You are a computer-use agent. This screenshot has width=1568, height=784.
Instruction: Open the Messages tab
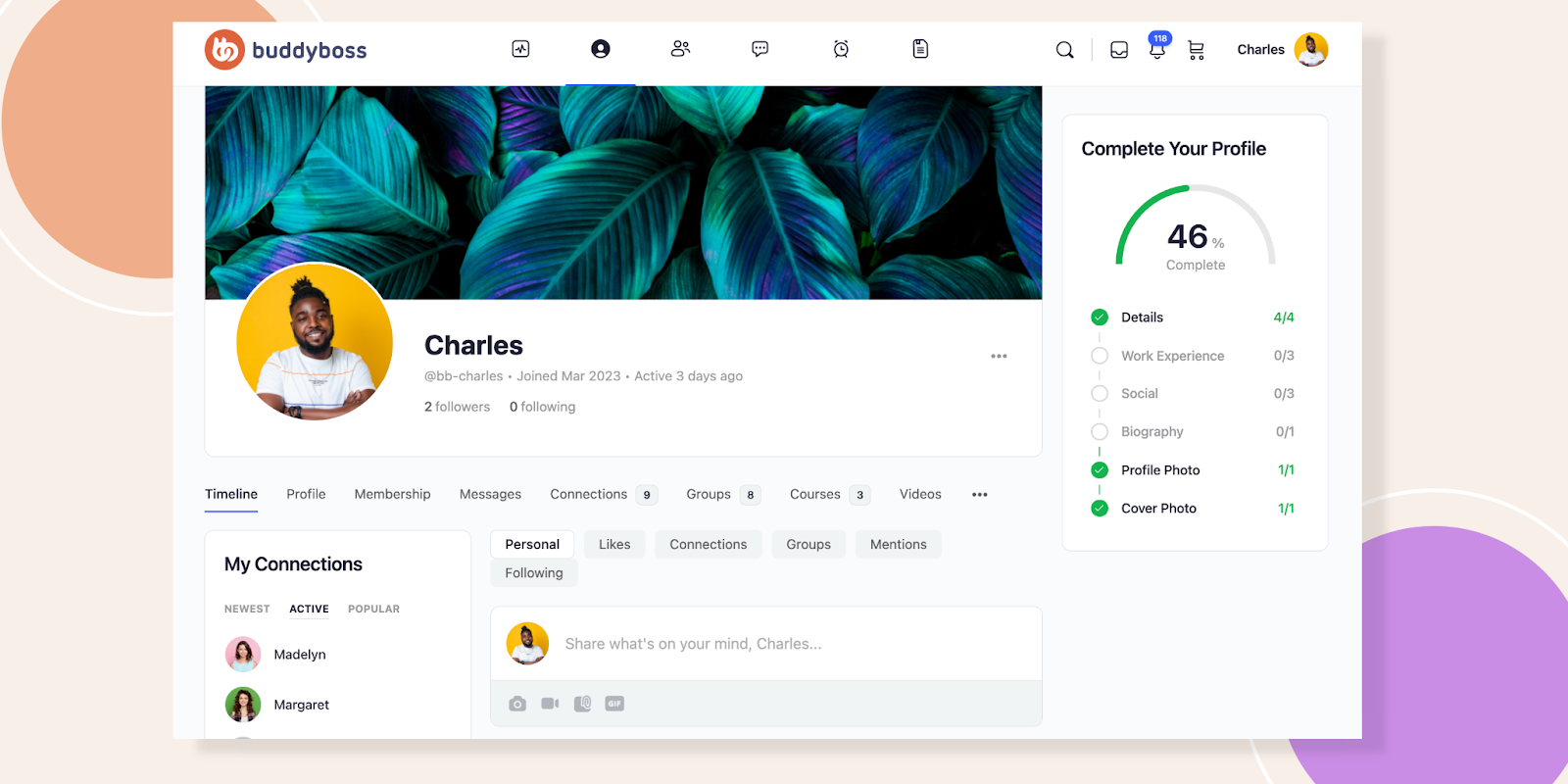pyautogui.click(x=490, y=495)
